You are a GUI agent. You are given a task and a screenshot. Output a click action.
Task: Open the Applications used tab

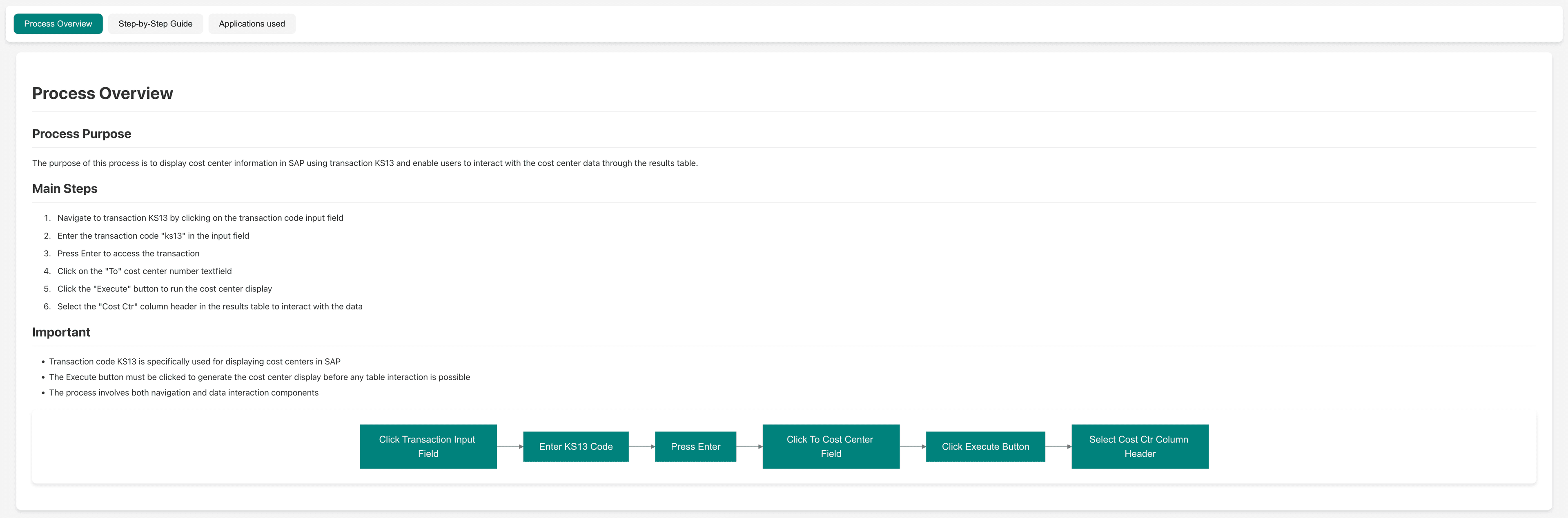pyautogui.click(x=252, y=24)
